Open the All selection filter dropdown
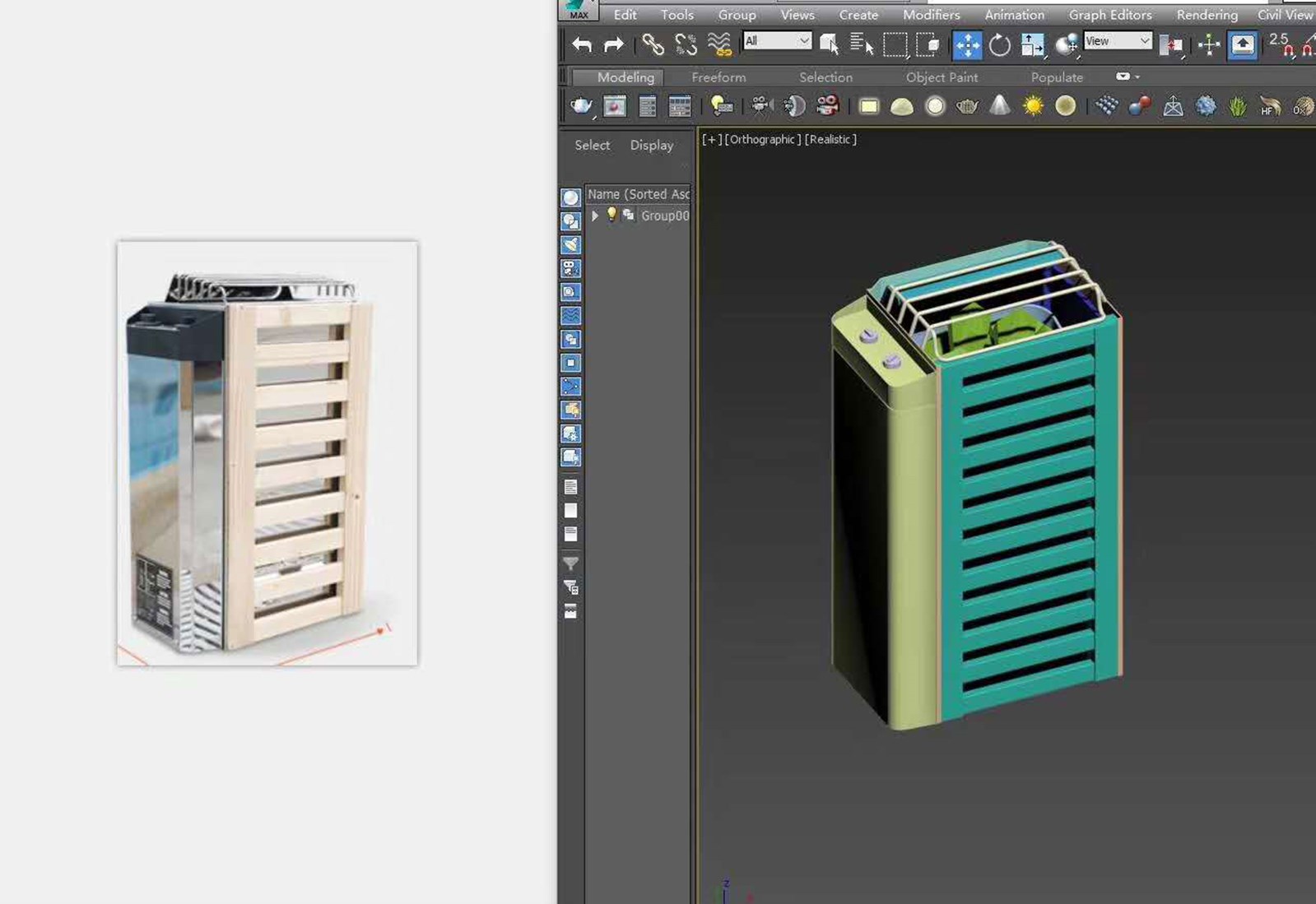 (777, 41)
